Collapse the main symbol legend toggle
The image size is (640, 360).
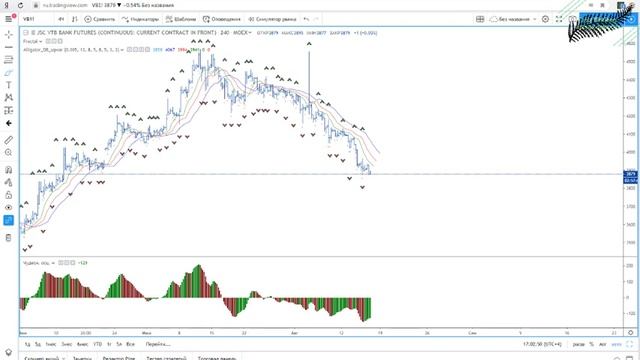coord(26,32)
